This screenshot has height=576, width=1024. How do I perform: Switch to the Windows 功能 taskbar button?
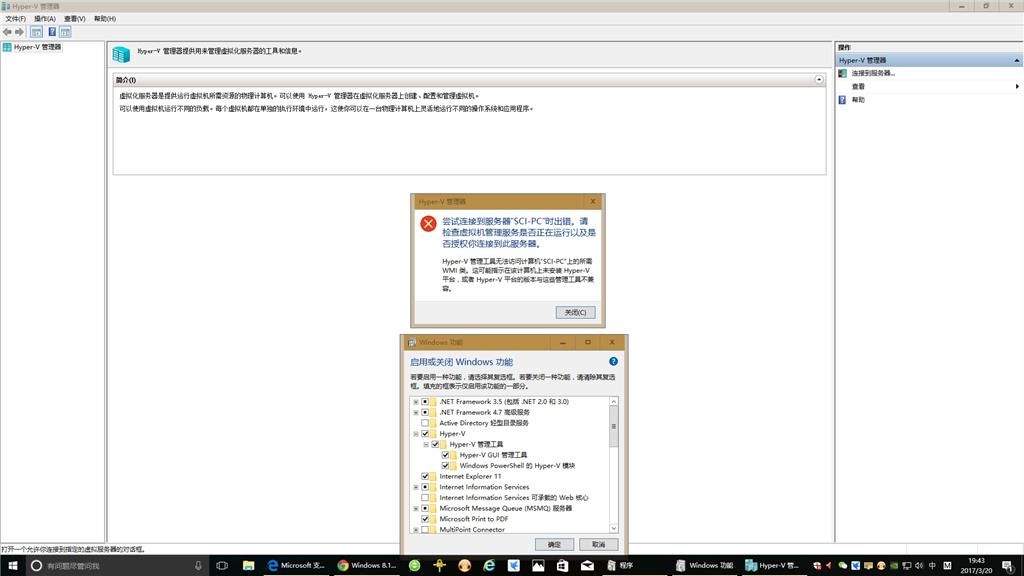pos(705,566)
